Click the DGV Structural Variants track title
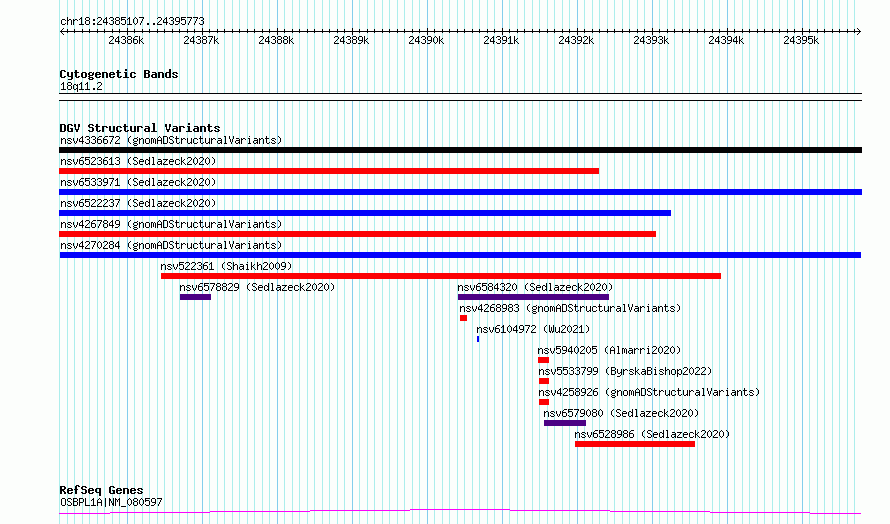Image resolution: width=890 pixels, height=524 pixels. click(140, 128)
